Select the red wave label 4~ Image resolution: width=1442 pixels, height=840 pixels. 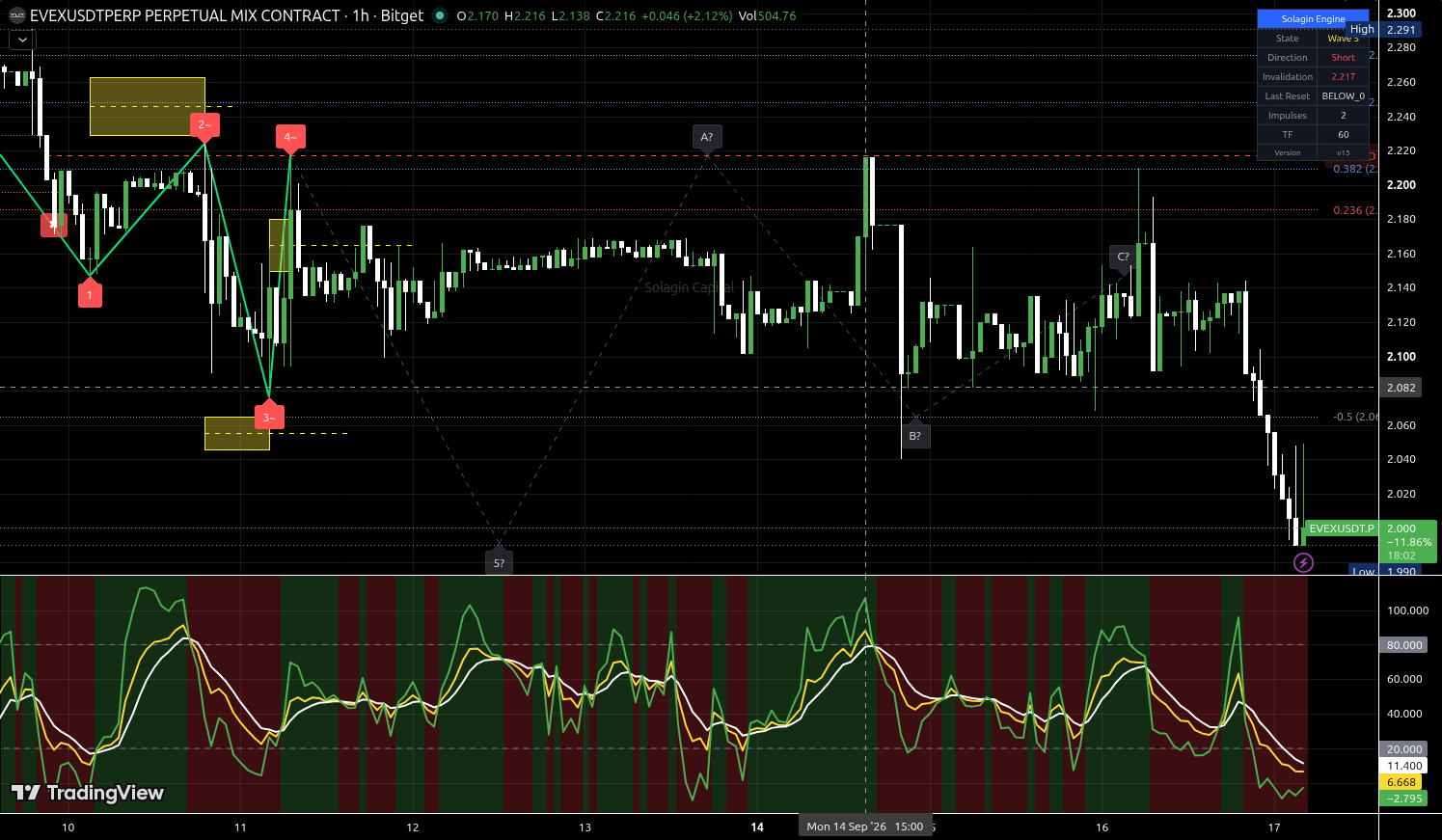click(290, 139)
